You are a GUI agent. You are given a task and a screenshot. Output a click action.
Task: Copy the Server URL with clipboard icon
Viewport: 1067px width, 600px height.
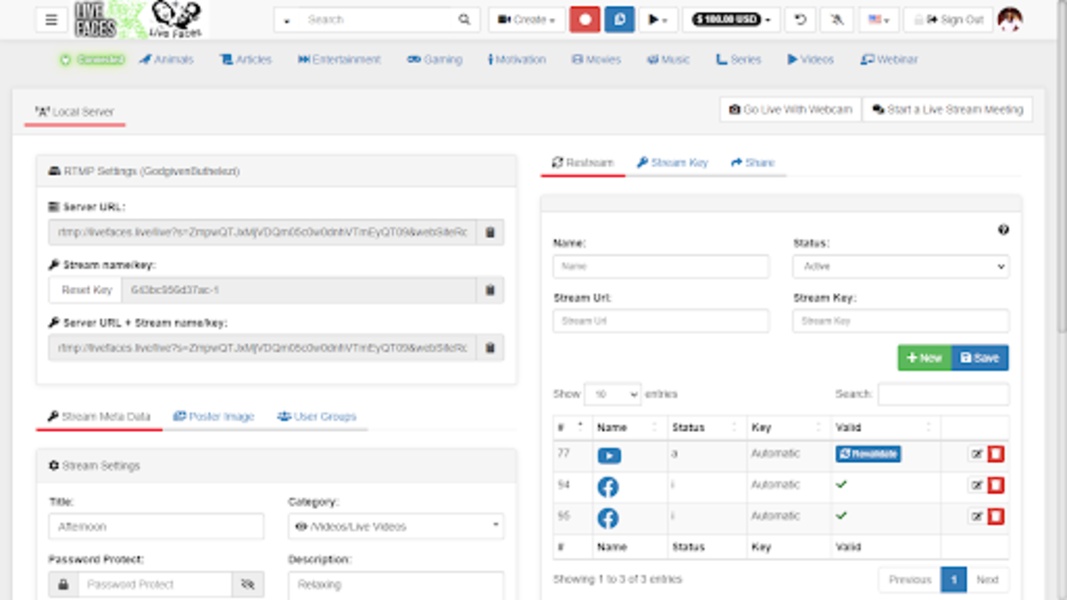489,232
